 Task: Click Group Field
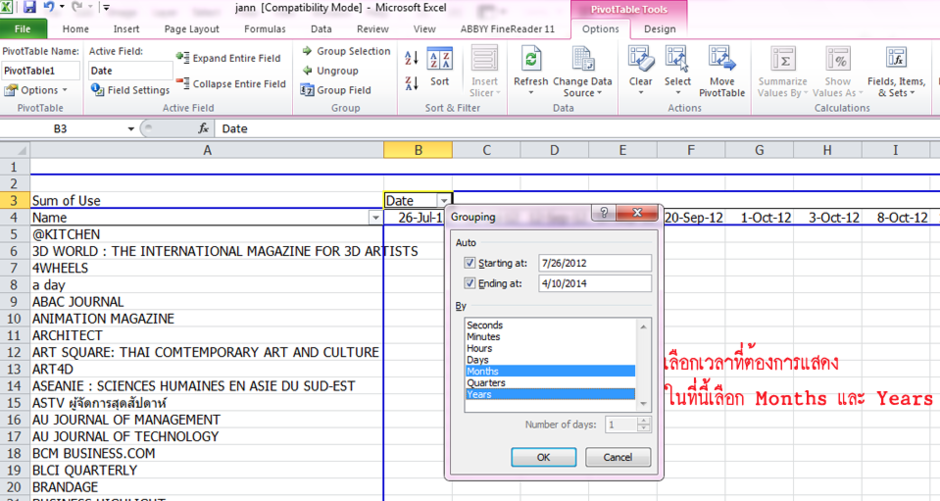336,90
